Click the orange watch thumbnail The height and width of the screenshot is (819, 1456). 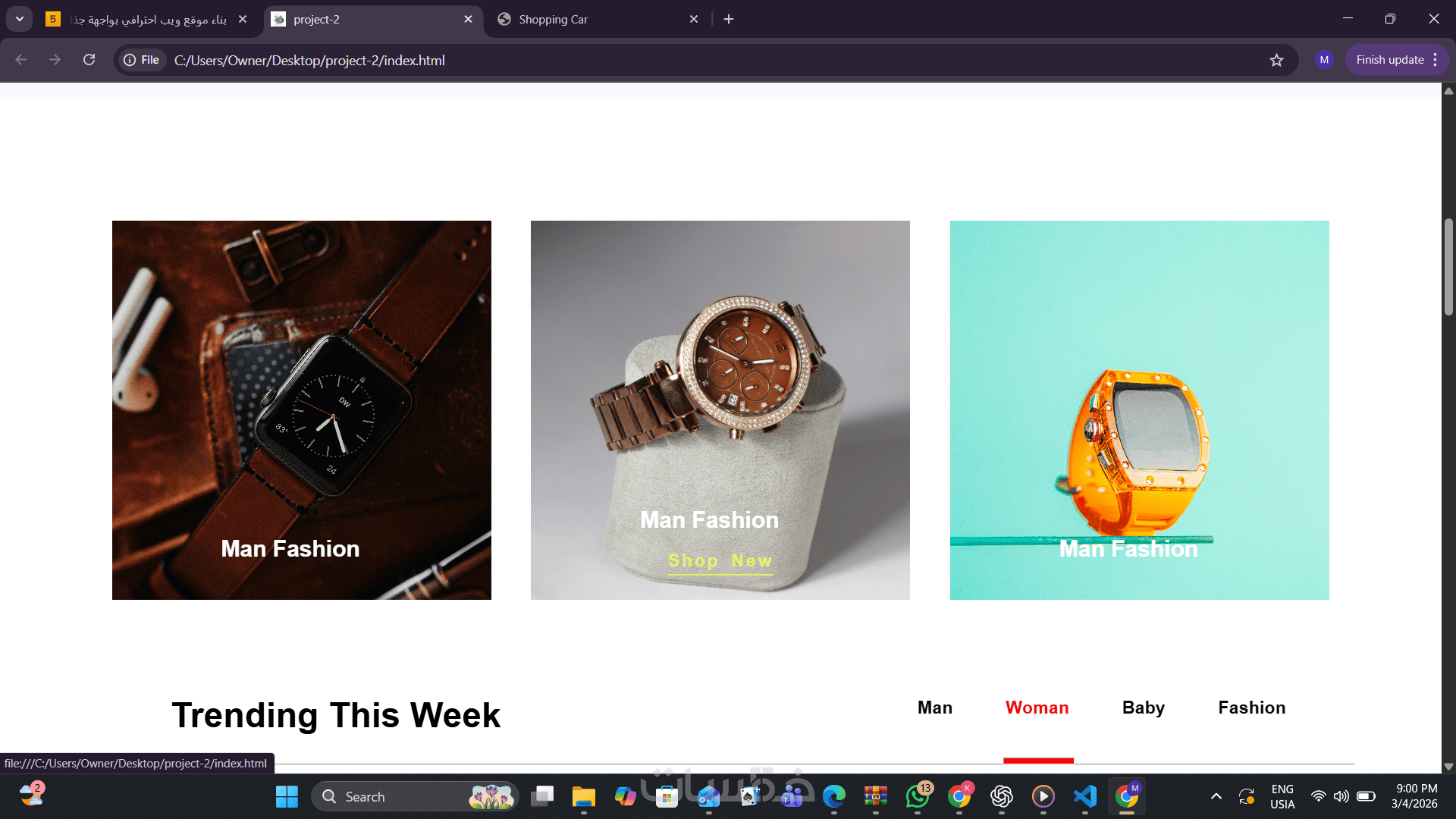[x=1139, y=410]
